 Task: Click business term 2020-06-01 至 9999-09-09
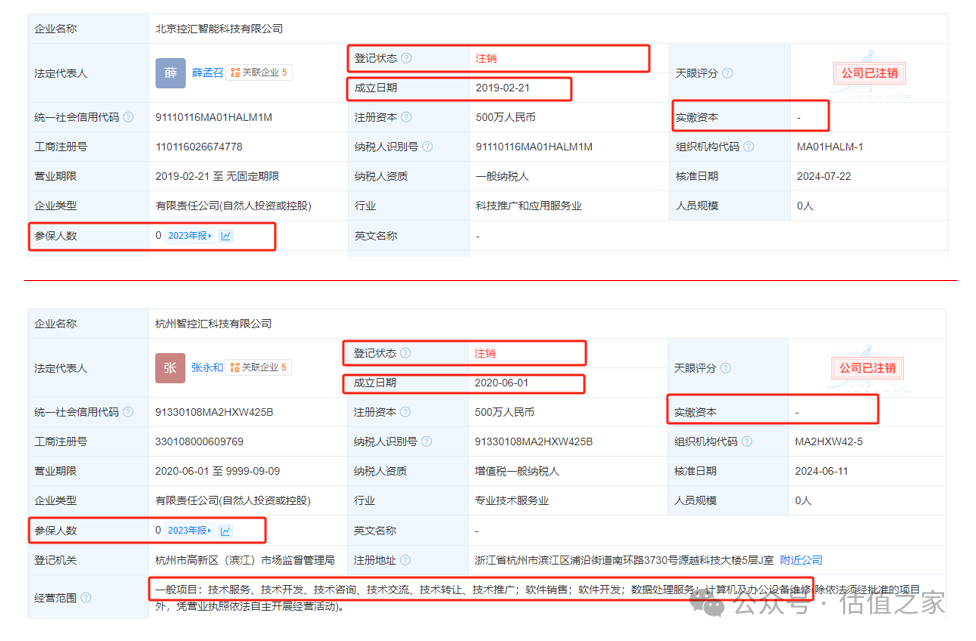pos(217,471)
